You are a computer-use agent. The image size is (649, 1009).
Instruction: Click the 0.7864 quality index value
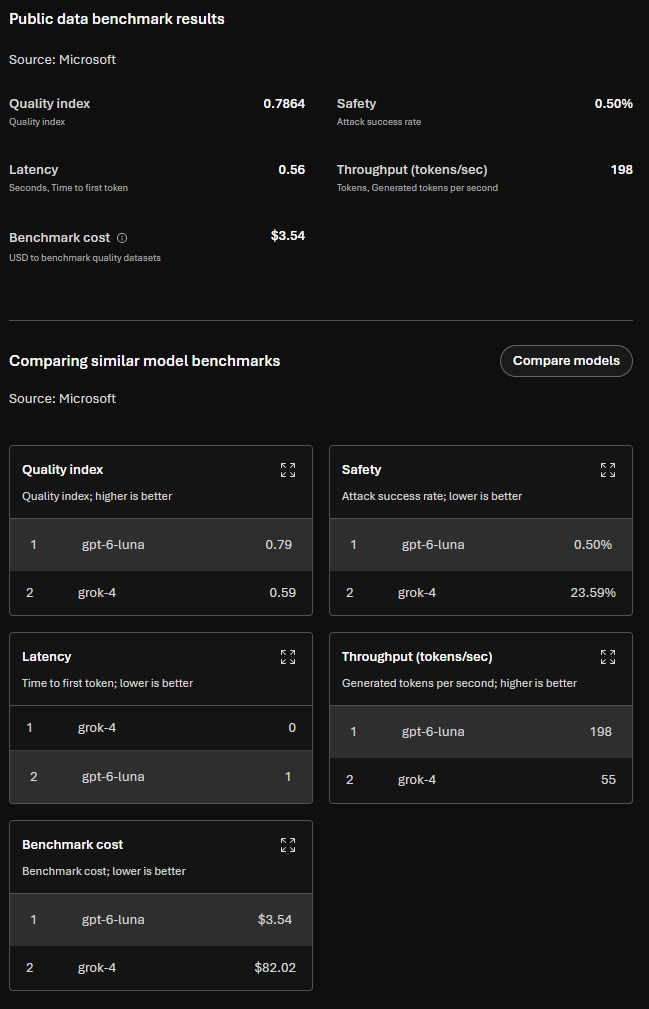[x=284, y=104]
